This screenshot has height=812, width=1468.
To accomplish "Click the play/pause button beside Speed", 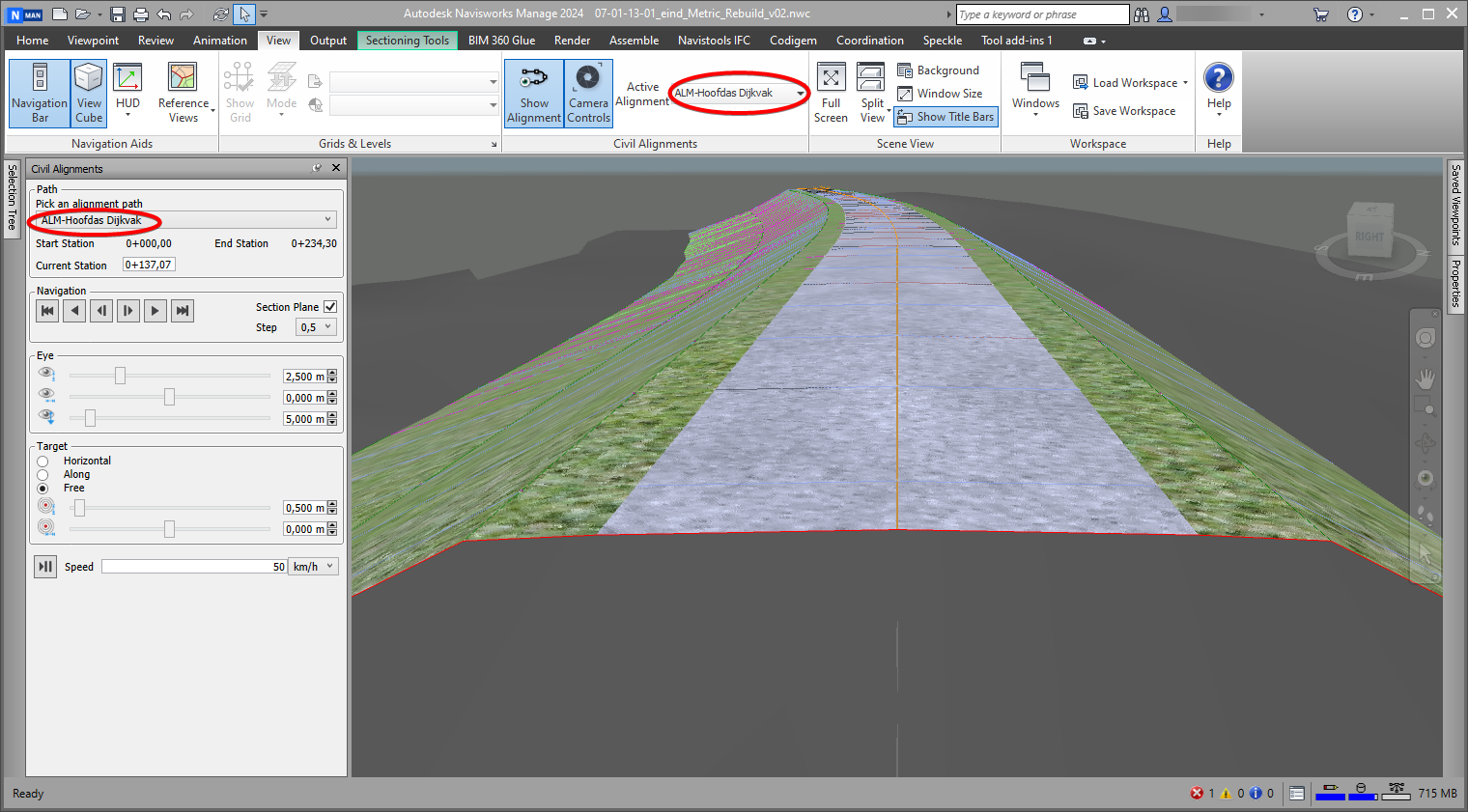I will (x=45, y=567).
